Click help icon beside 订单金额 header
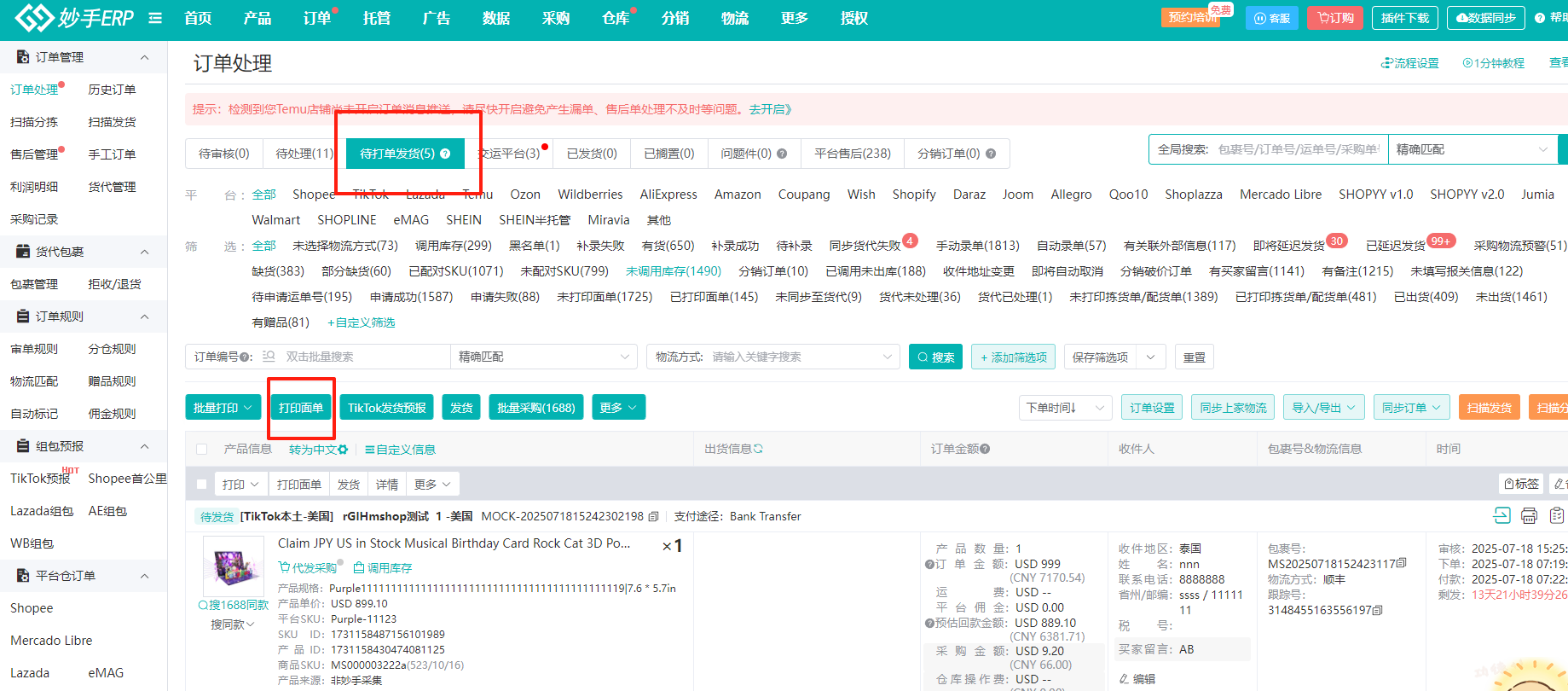The image size is (1568, 691). [985, 449]
